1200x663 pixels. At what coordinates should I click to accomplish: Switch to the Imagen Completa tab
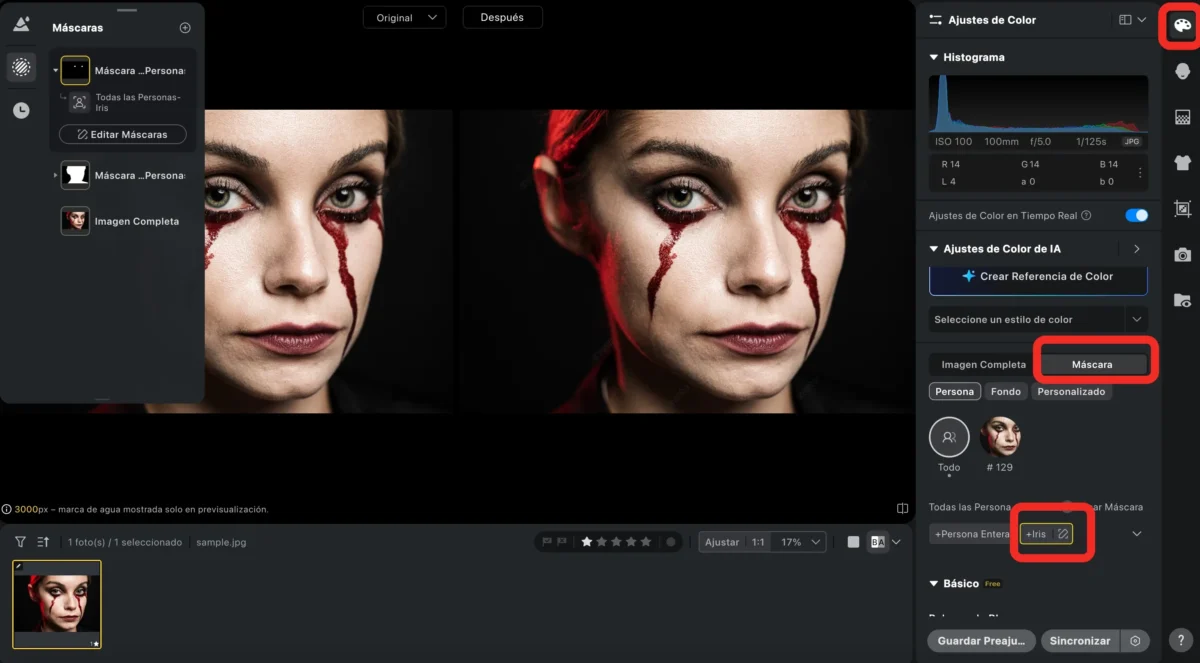983,365
